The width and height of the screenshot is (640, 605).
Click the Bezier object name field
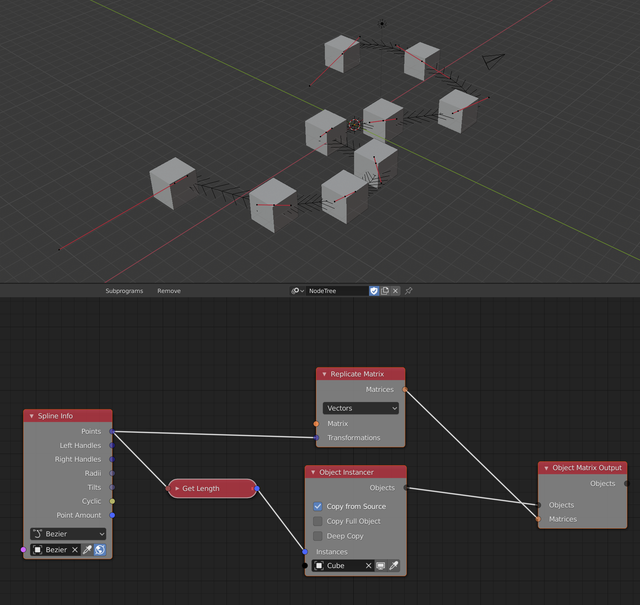(56, 550)
